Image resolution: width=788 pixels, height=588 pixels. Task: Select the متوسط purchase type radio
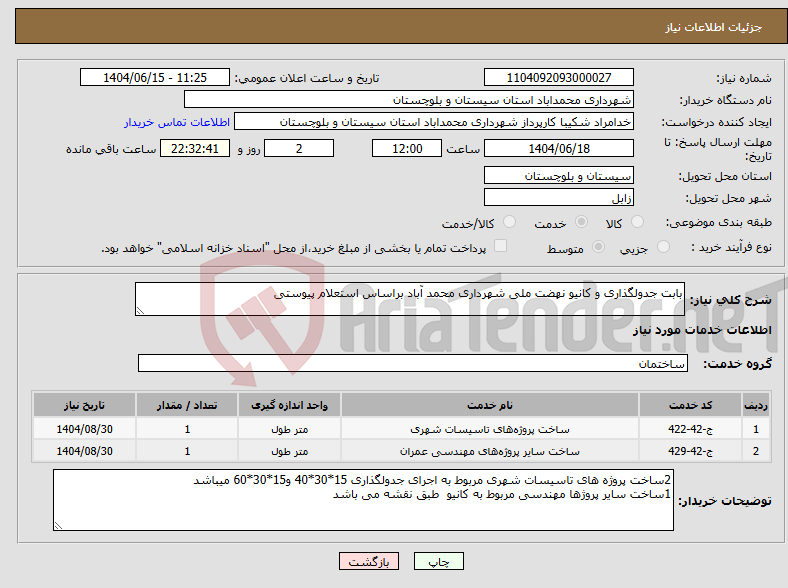click(598, 247)
